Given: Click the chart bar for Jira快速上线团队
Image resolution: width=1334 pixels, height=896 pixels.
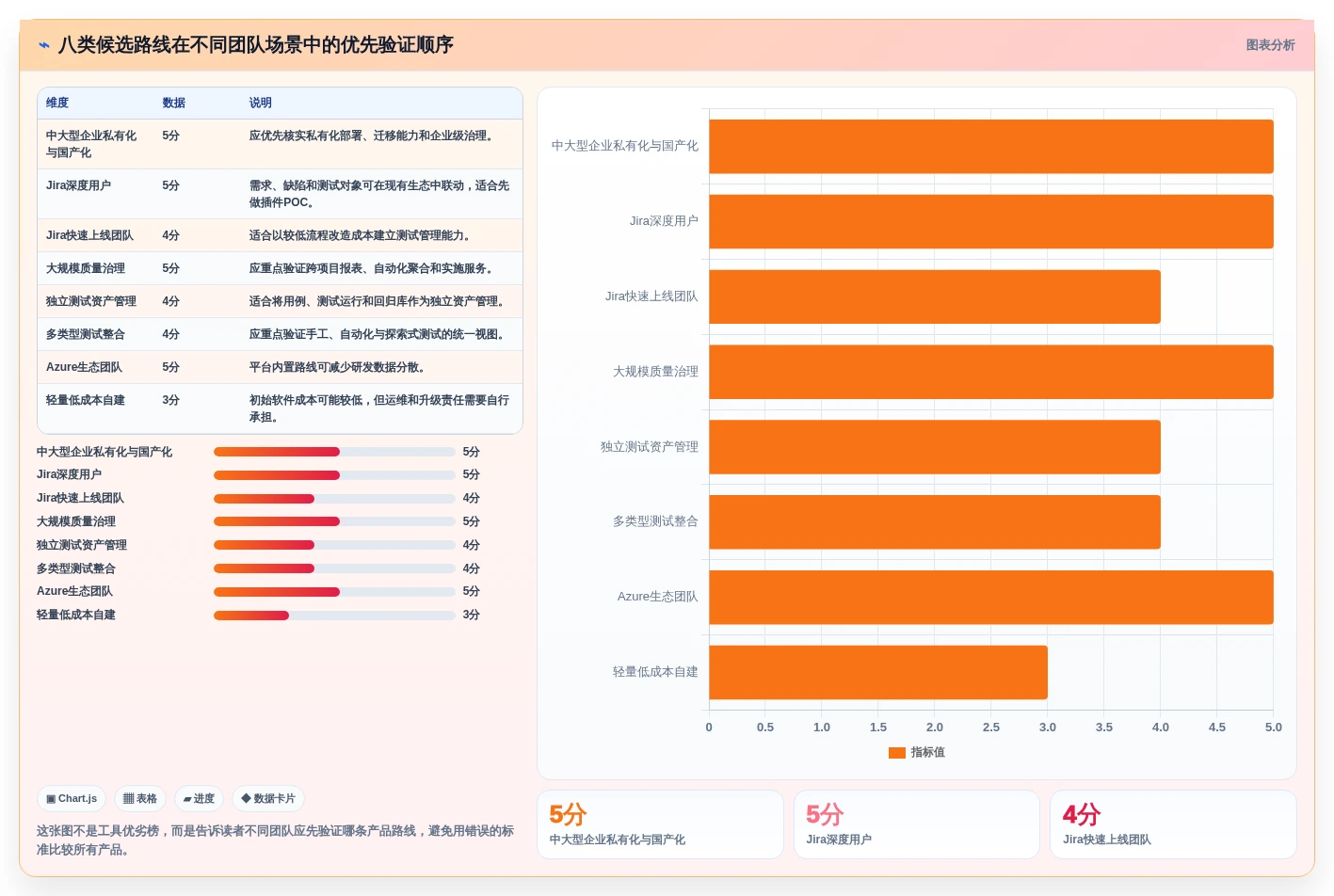Looking at the screenshot, I should 935,296.
